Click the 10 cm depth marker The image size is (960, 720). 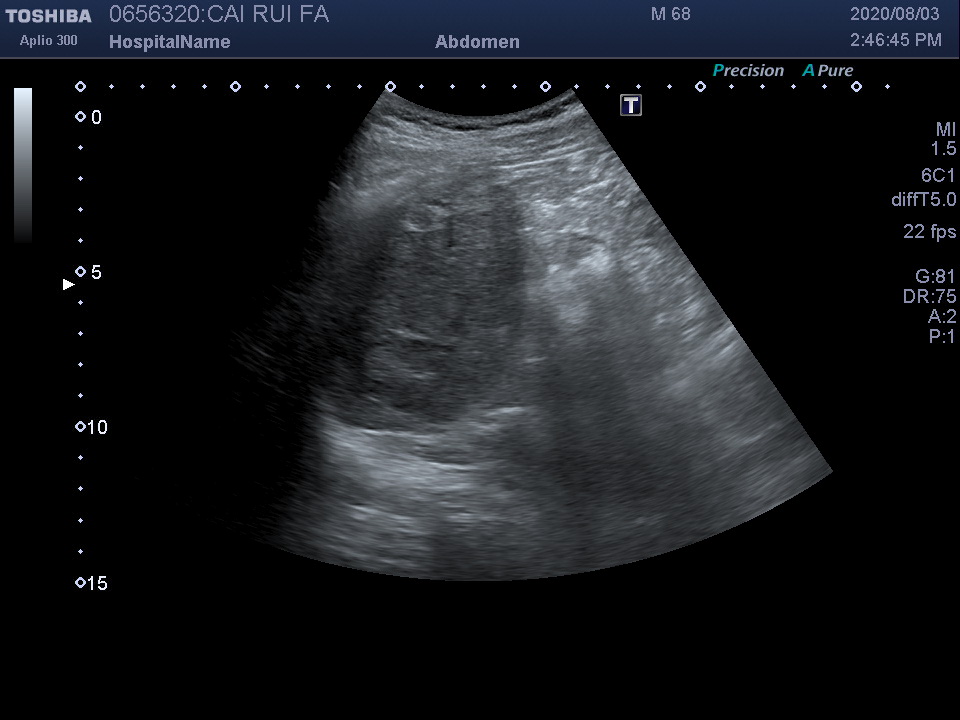[x=91, y=427]
